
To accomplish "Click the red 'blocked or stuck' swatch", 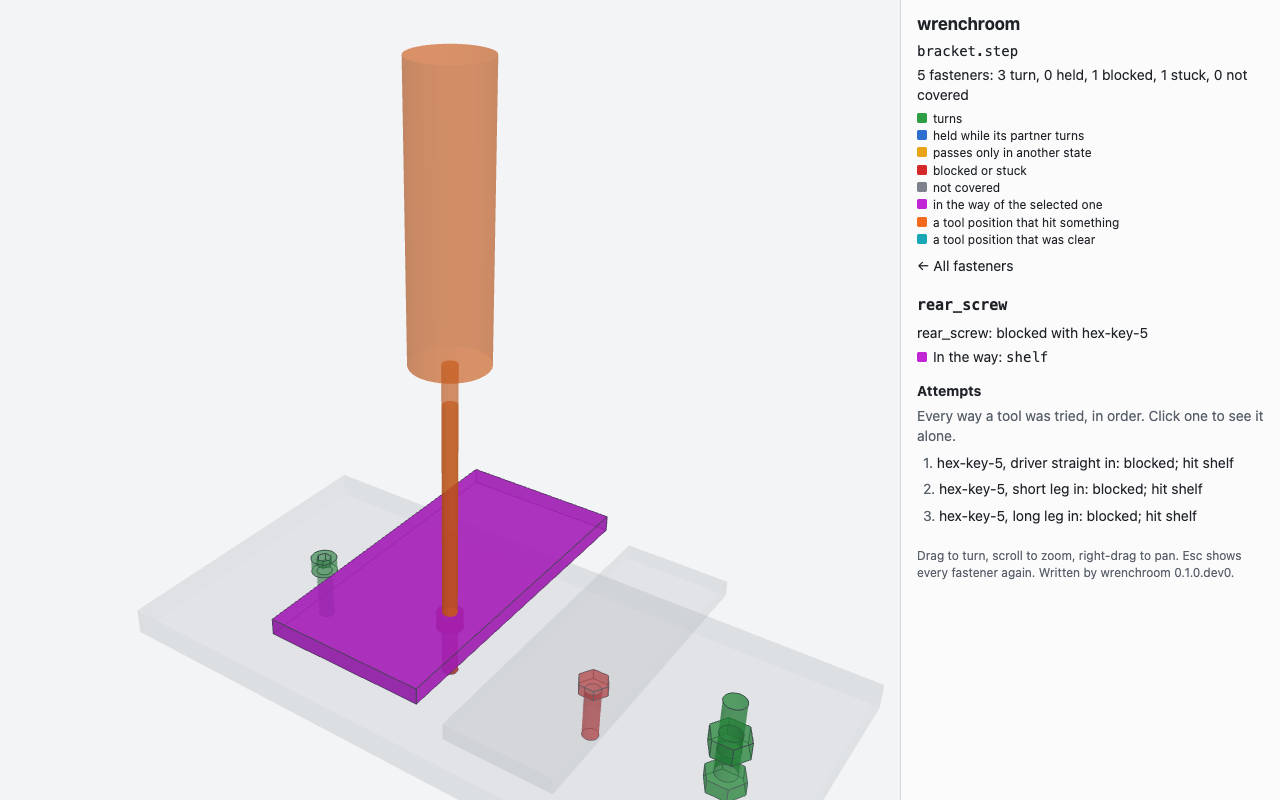I will 922,170.
